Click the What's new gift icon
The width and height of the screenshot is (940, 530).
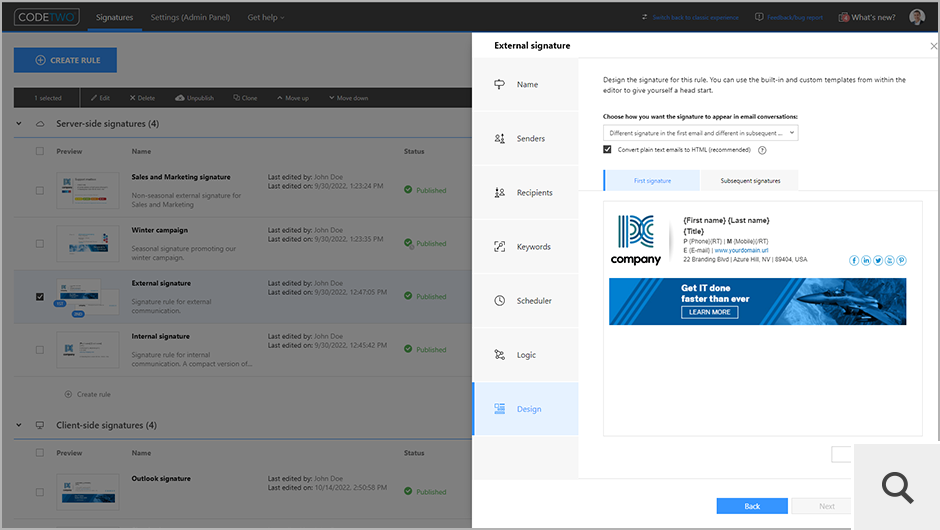843,17
